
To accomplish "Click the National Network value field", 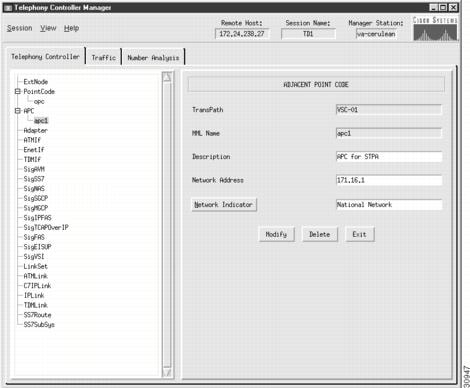I will (389, 205).
